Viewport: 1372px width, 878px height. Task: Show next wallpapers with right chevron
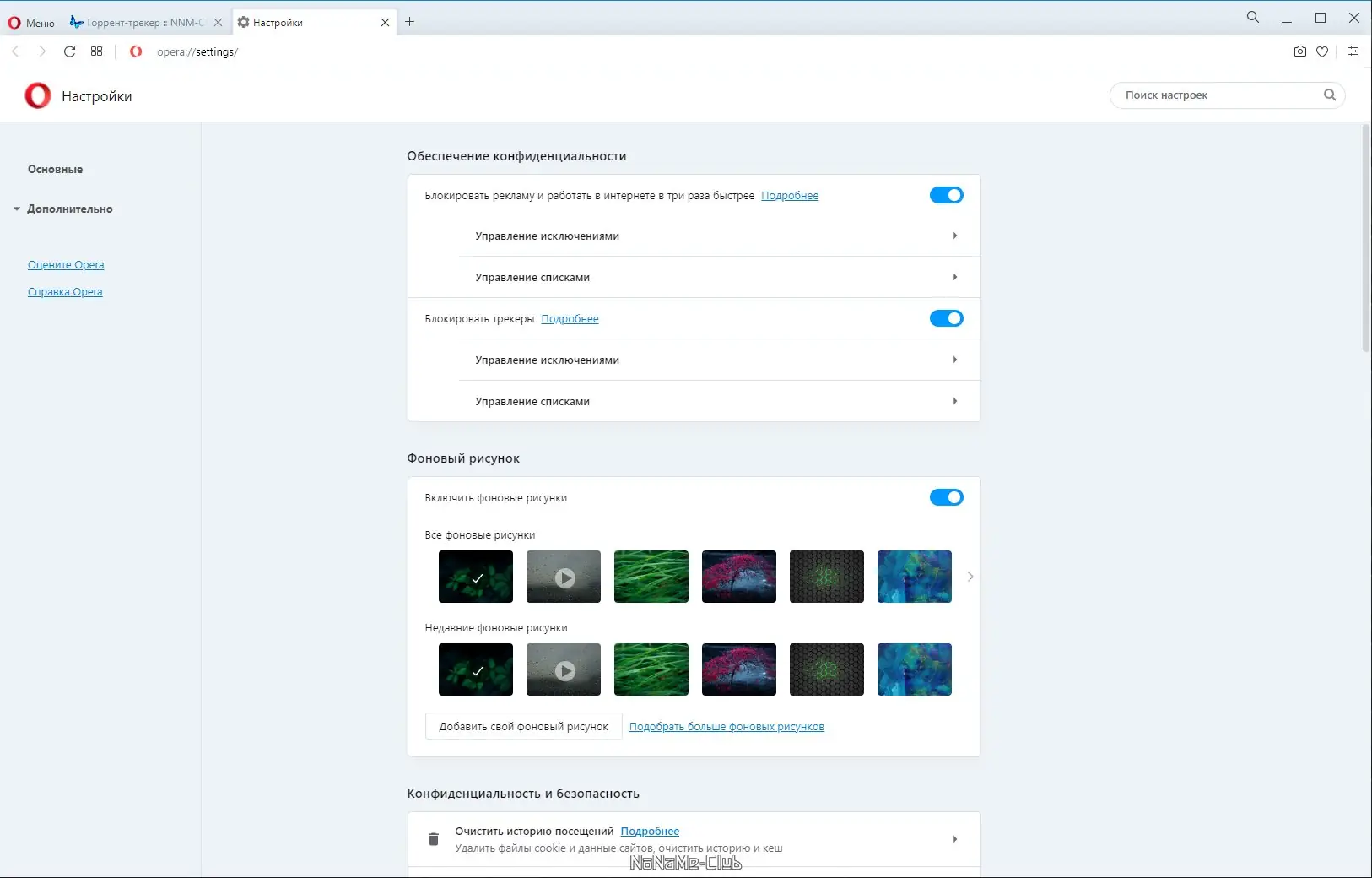click(970, 577)
